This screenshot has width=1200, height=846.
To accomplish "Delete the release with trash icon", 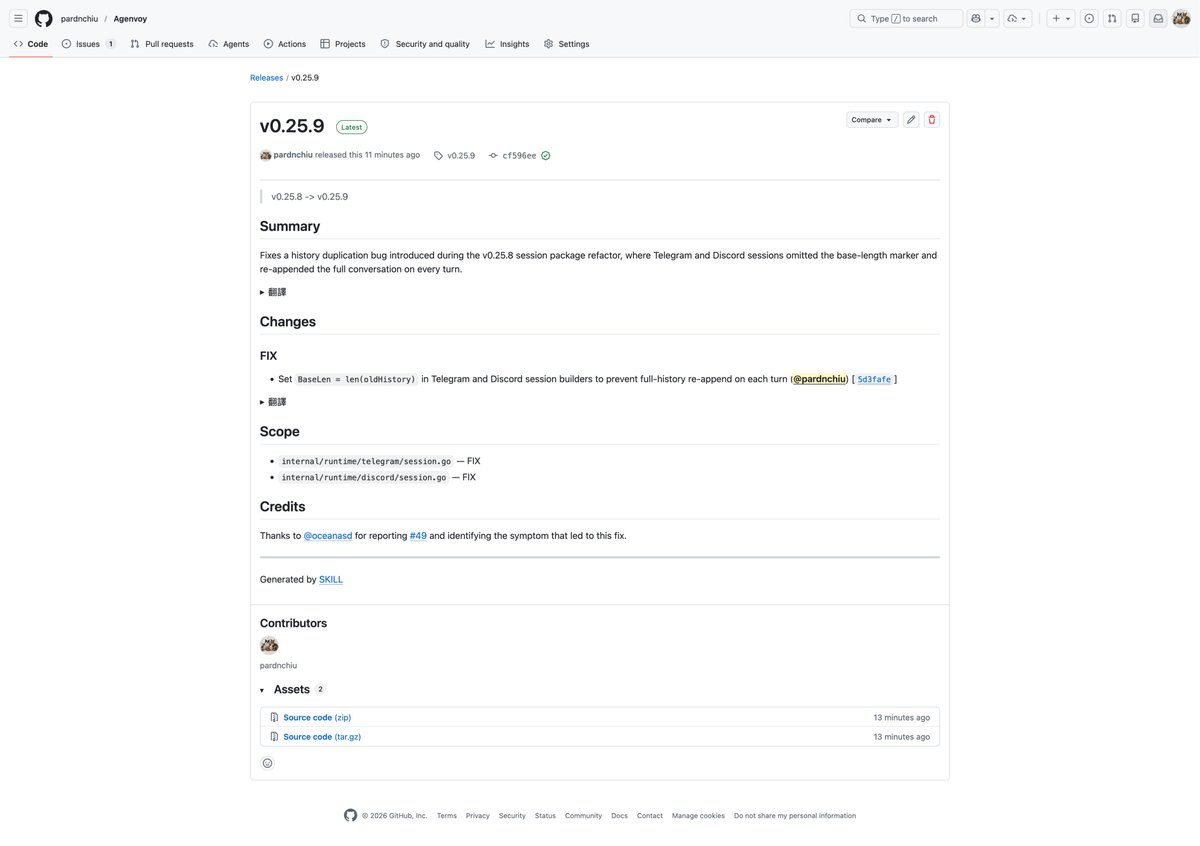I will (x=932, y=120).
